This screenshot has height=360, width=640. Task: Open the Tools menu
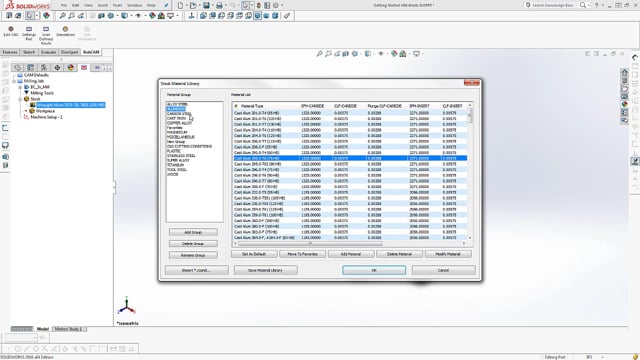(117, 5)
